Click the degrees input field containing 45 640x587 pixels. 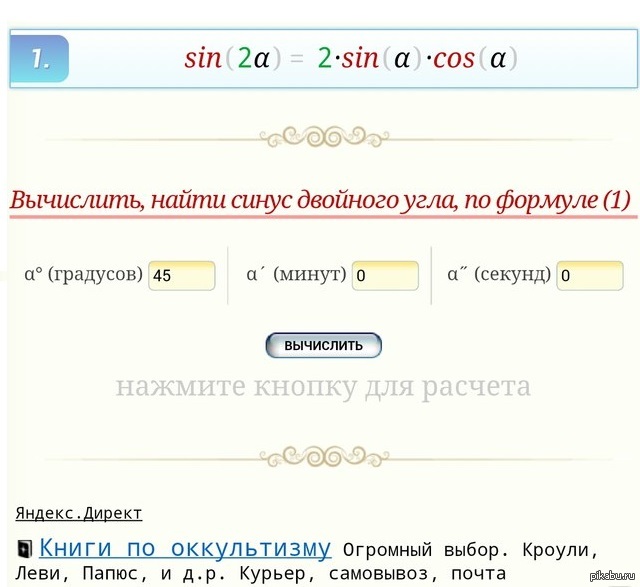[182, 276]
